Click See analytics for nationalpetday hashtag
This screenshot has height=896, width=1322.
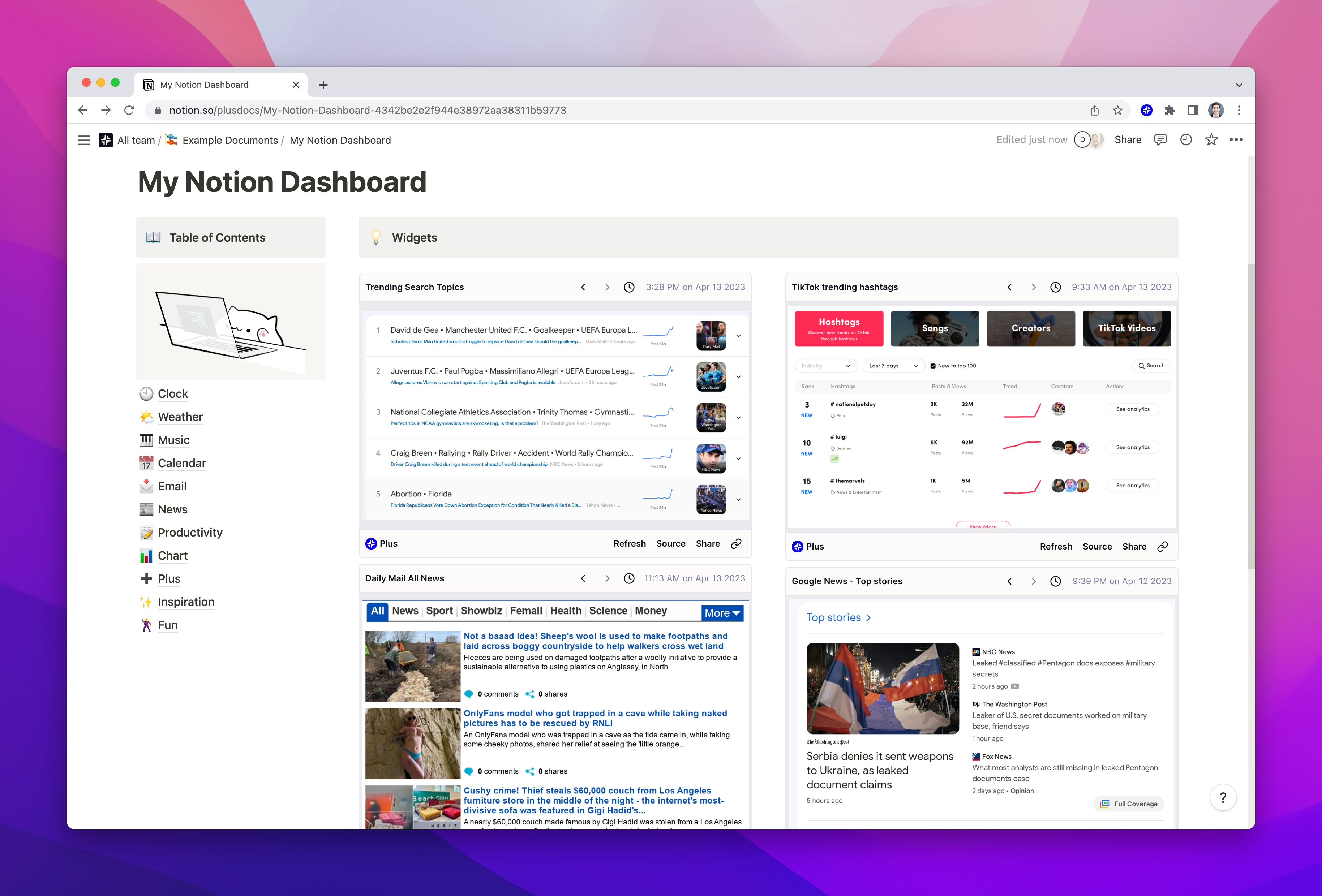1132,409
